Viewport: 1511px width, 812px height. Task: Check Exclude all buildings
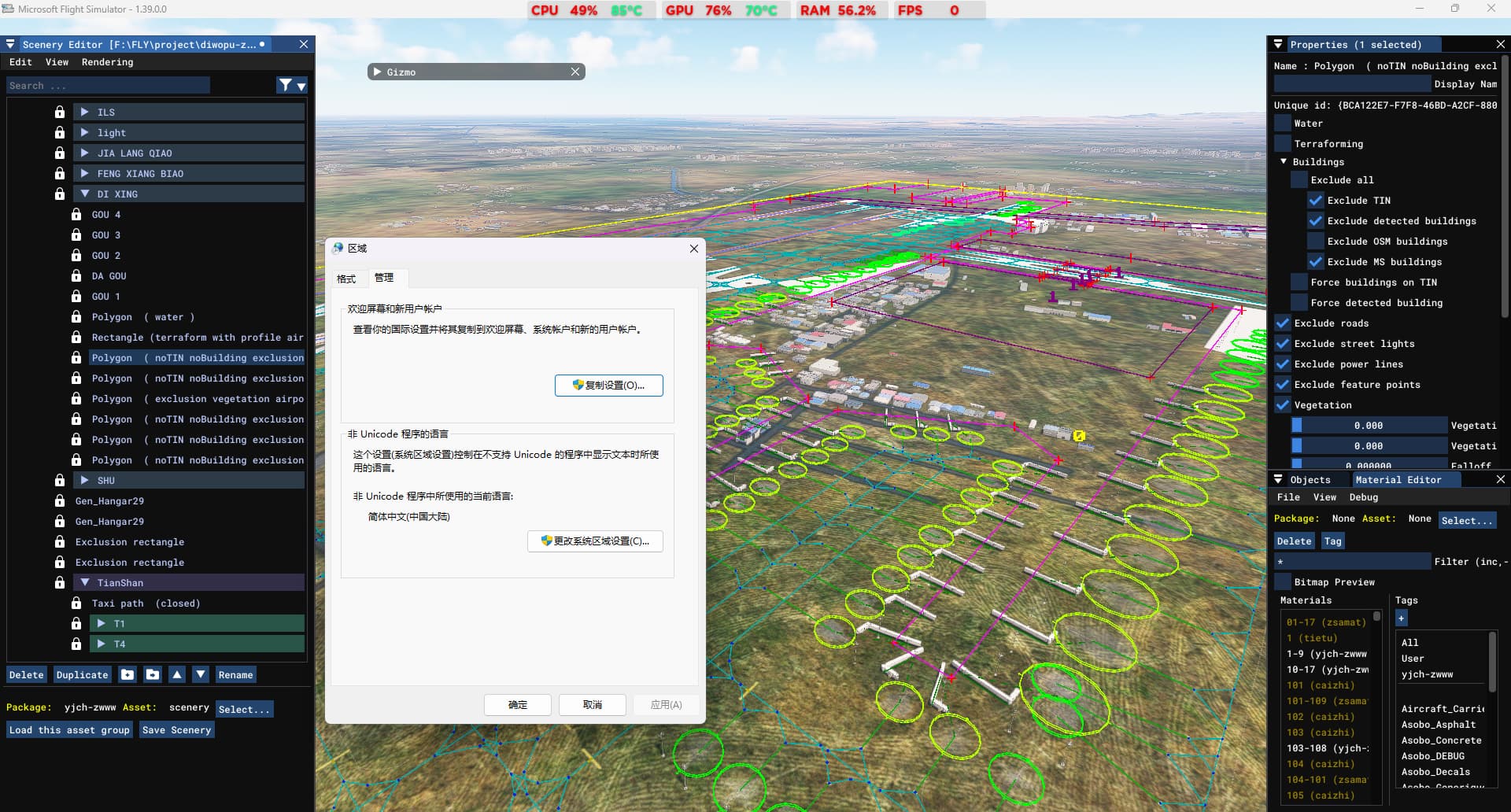(x=1299, y=180)
